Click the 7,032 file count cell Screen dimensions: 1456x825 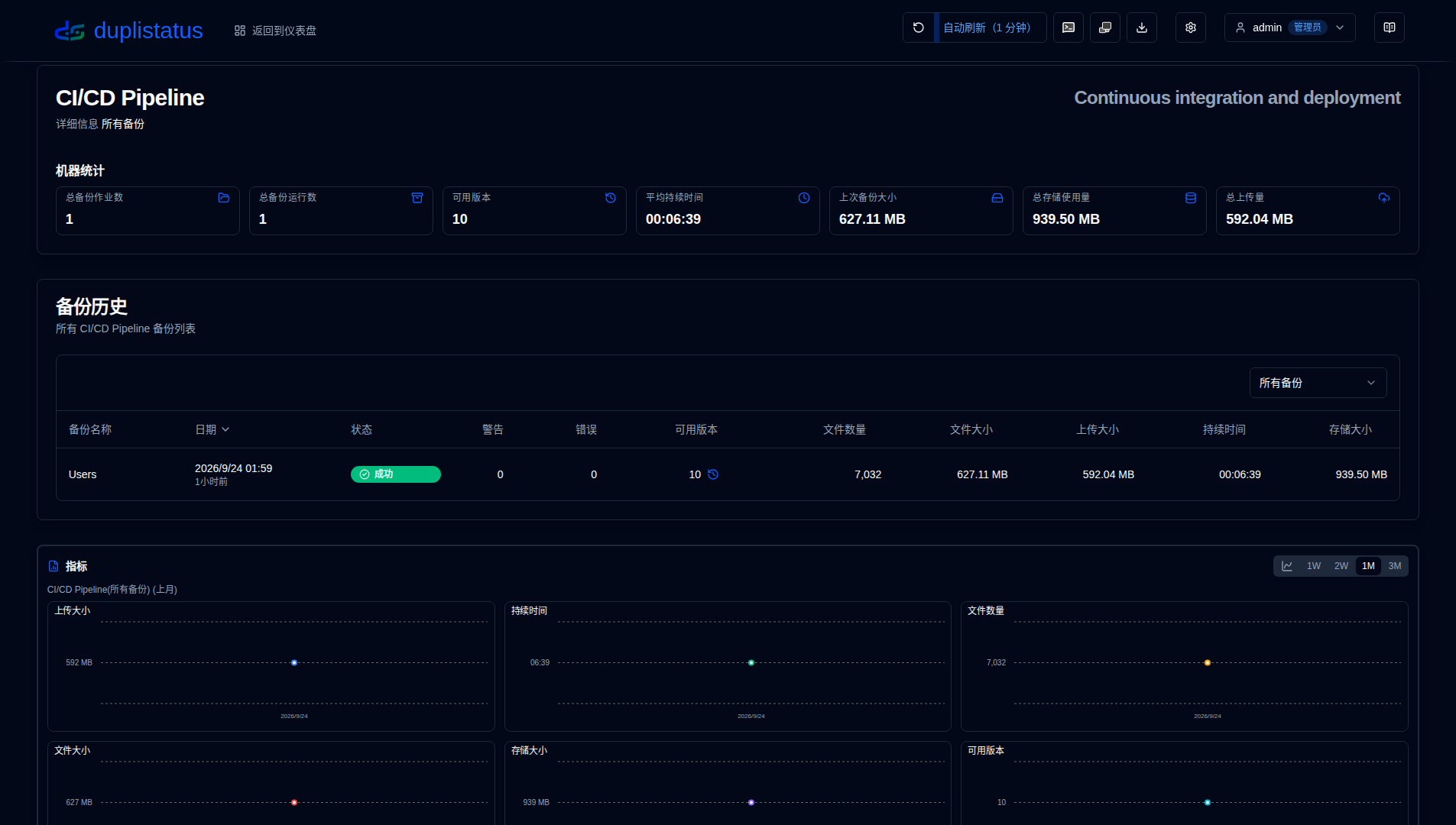[868, 474]
